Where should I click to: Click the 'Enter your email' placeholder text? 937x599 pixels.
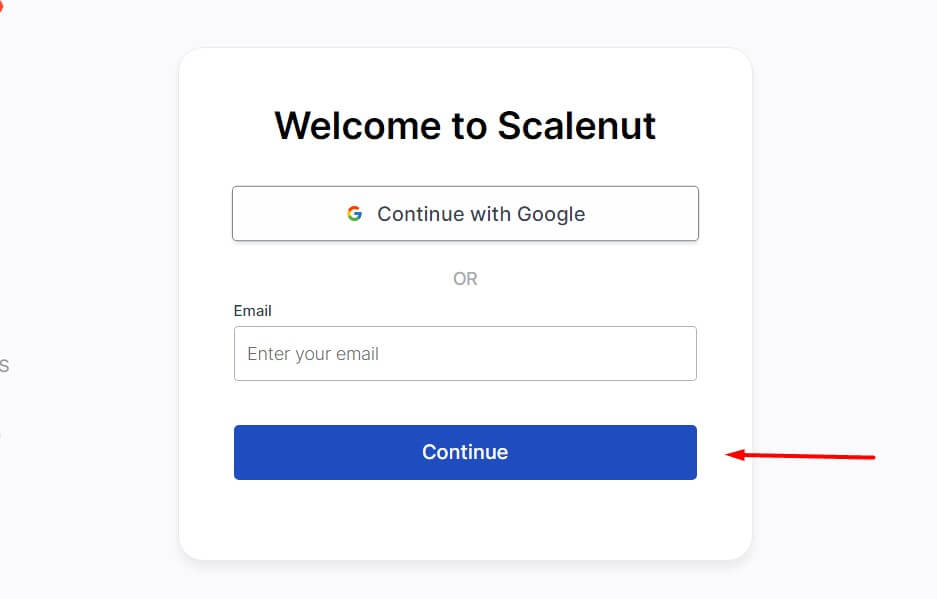click(x=313, y=354)
